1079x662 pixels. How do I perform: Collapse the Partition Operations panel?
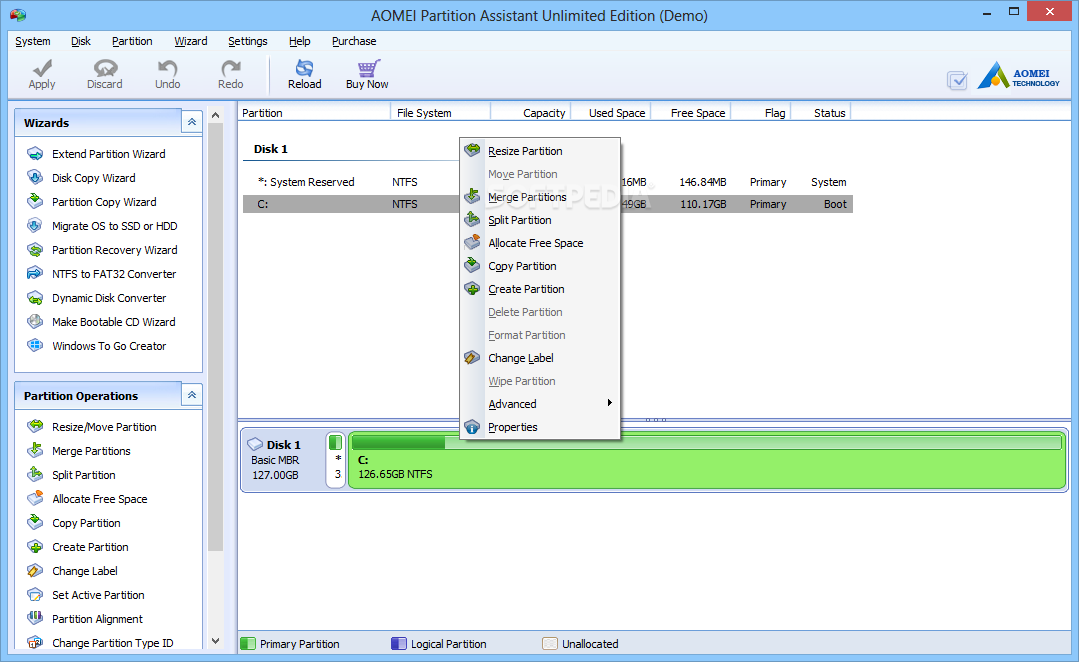point(192,395)
